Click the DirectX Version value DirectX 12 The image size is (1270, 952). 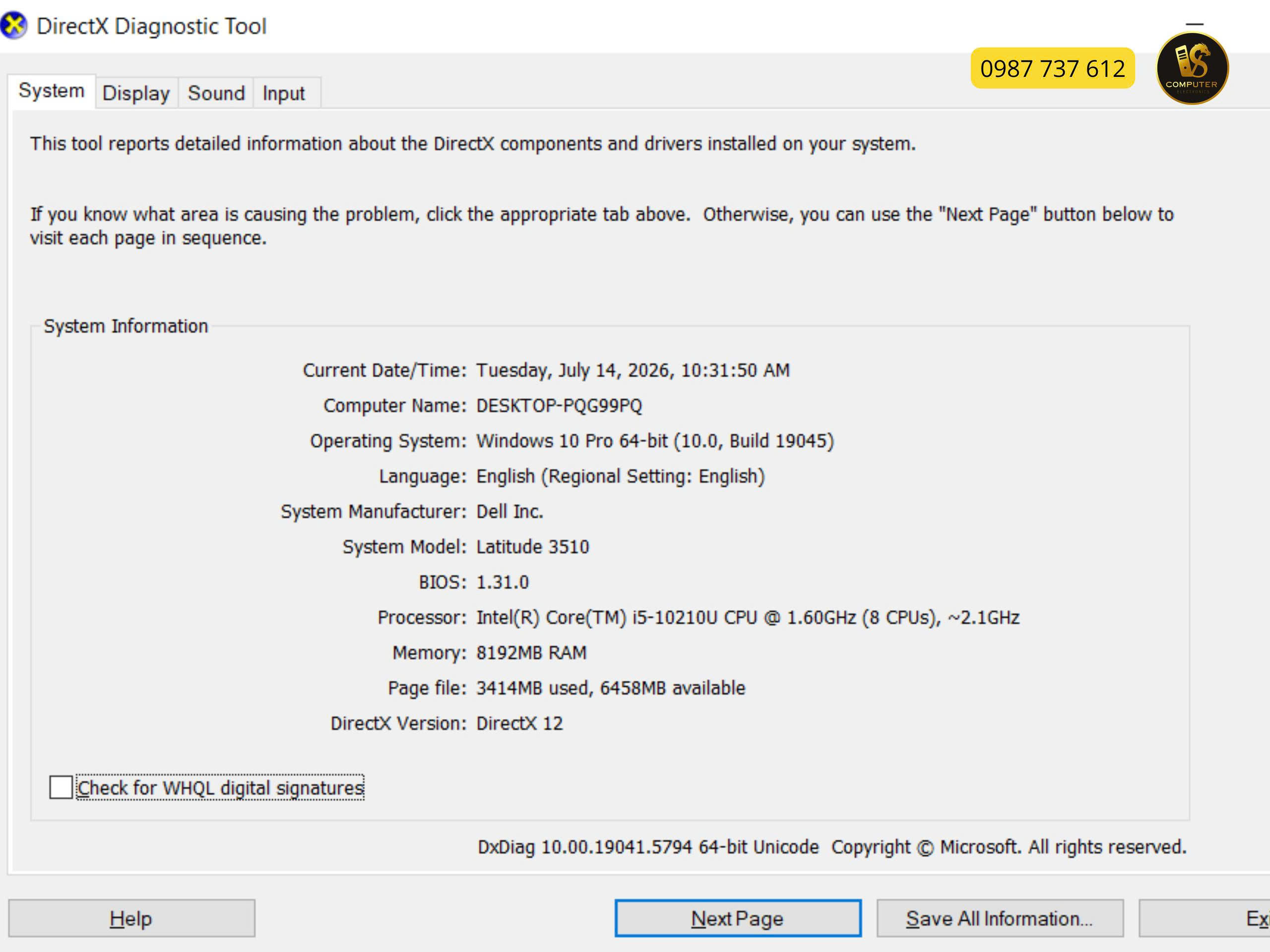tap(519, 723)
